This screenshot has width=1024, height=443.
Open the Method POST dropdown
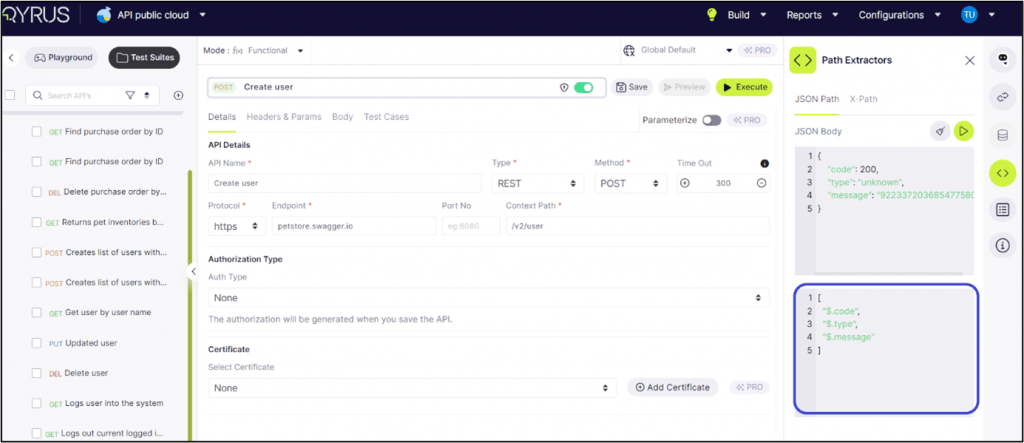tap(629, 183)
